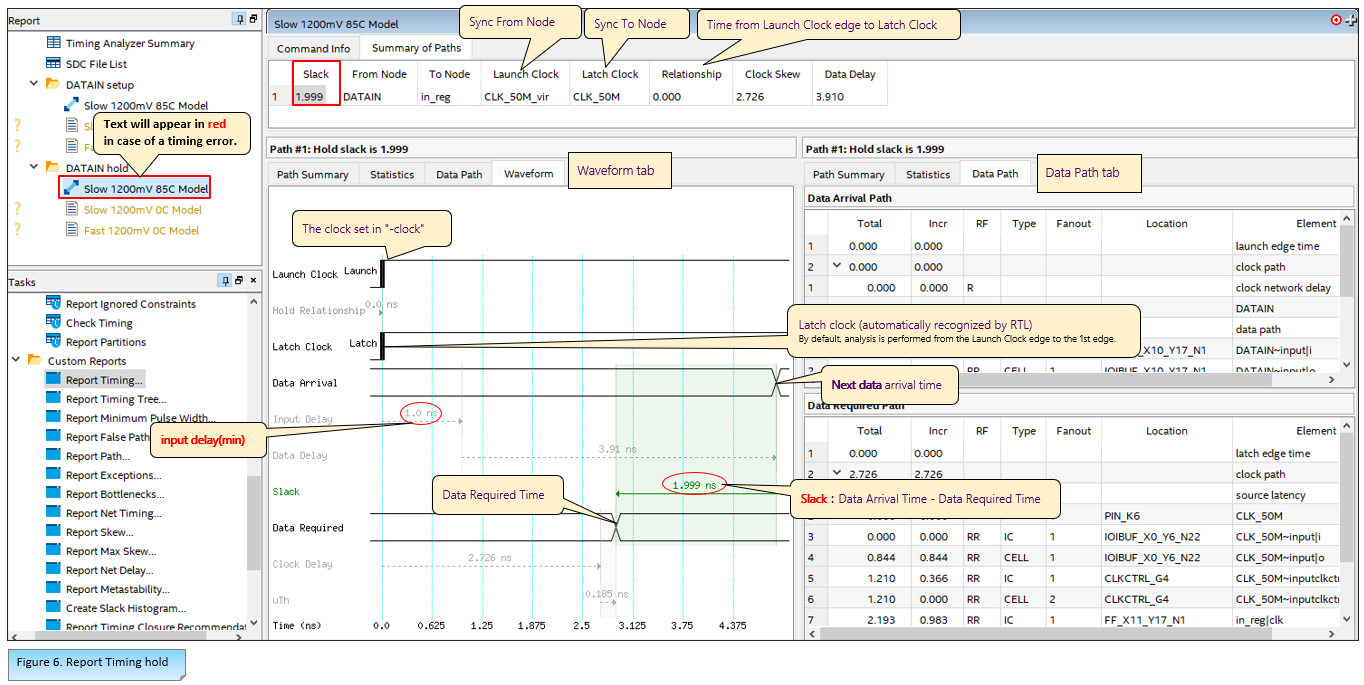This screenshot has width=1364, height=685.
Task: Collapse the DATAIN setup folder
Action: click(34, 85)
